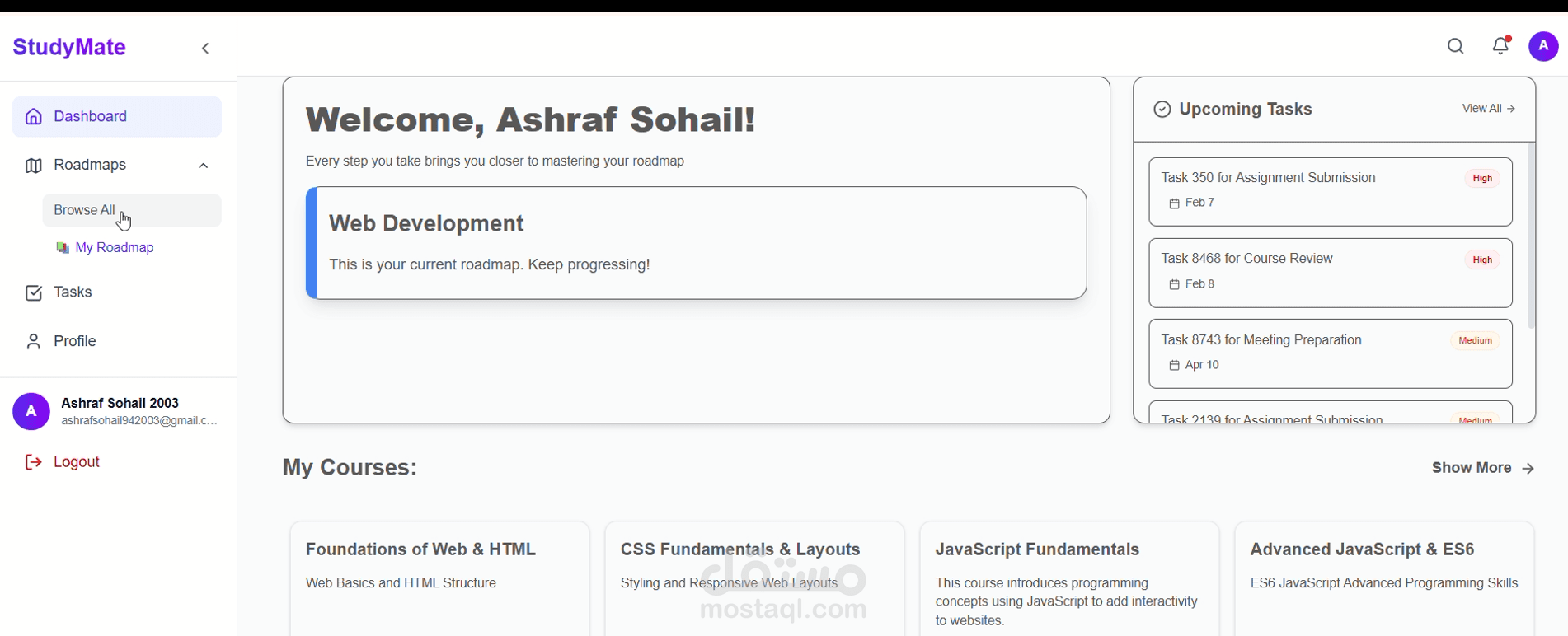This screenshot has height=636, width=1568.
Task: Open the Web Development roadmap card
Action: (x=697, y=243)
